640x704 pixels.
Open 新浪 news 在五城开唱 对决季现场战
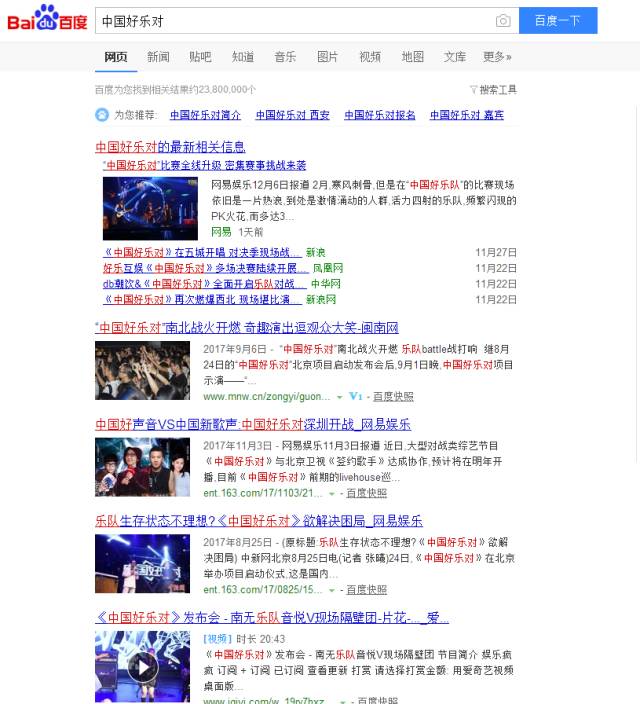point(202,252)
